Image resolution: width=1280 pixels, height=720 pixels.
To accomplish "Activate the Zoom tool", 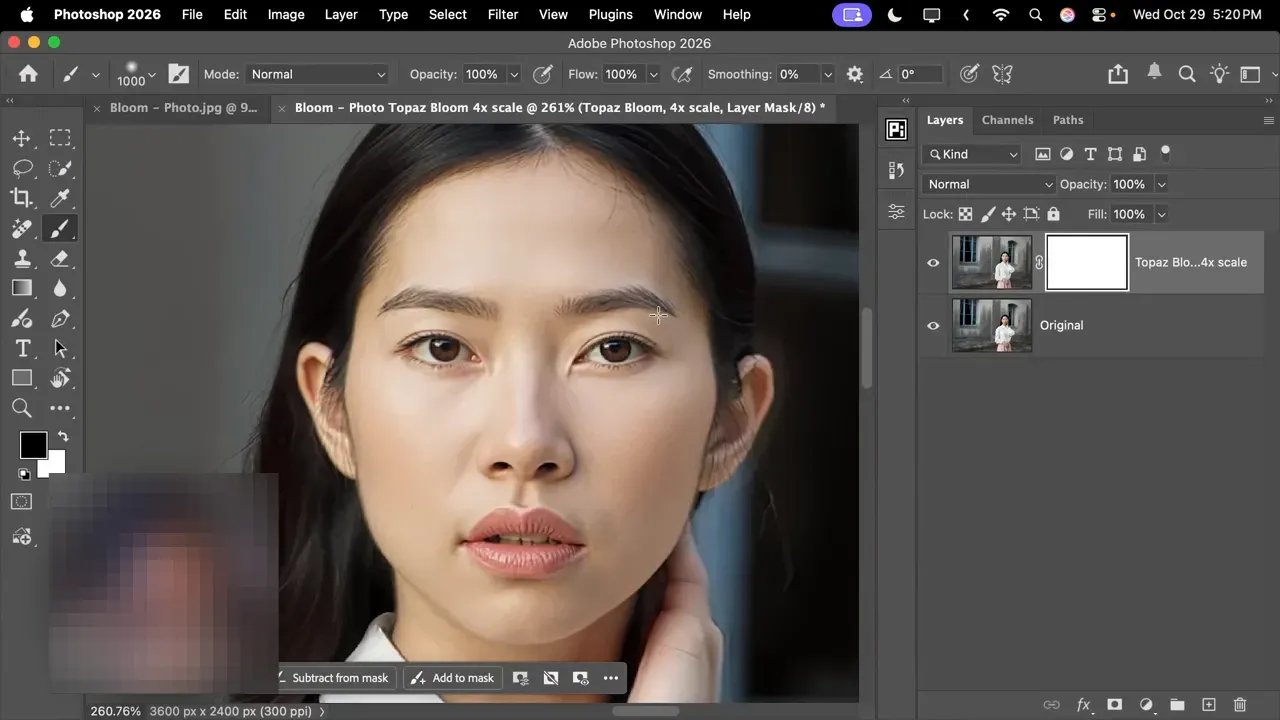I will [23, 408].
